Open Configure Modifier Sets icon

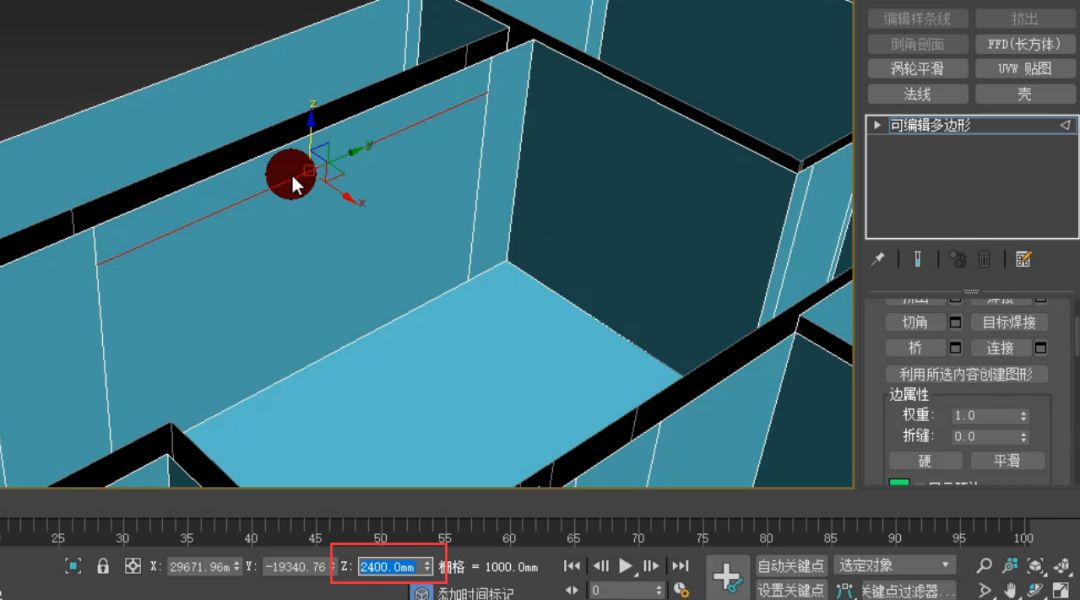click(x=1024, y=259)
